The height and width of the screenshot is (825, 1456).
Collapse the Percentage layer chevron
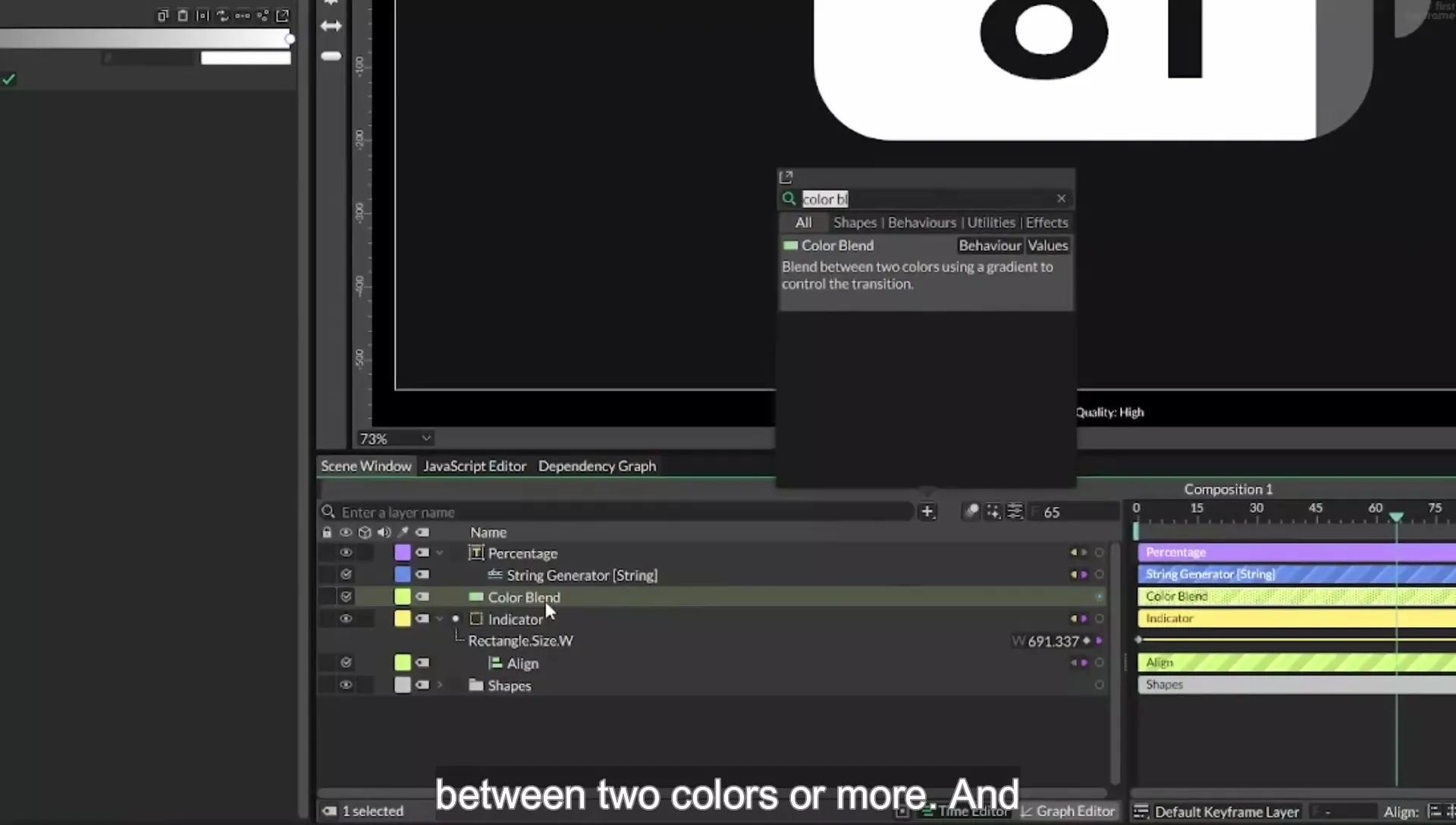[x=440, y=553]
